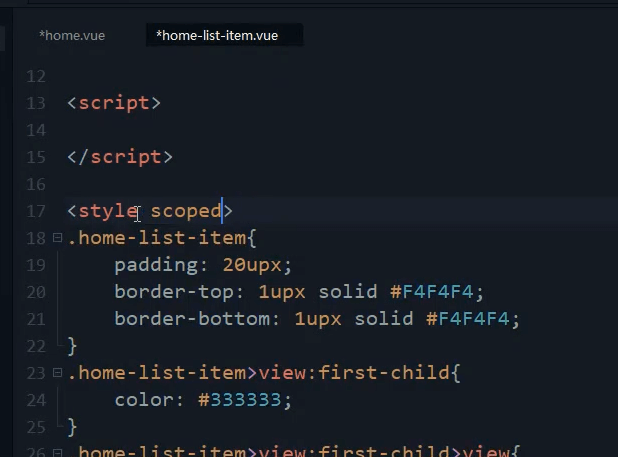
Task: Click the 'scoped' attribute on line 17
Action: click(186, 212)
